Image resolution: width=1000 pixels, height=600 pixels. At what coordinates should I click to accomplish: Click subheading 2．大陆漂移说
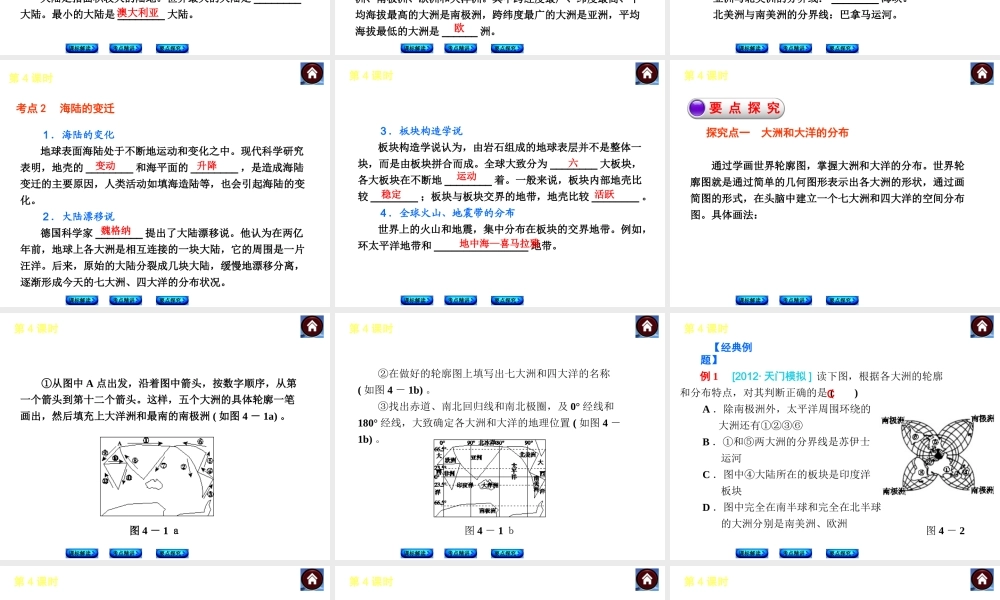point(78,216)
